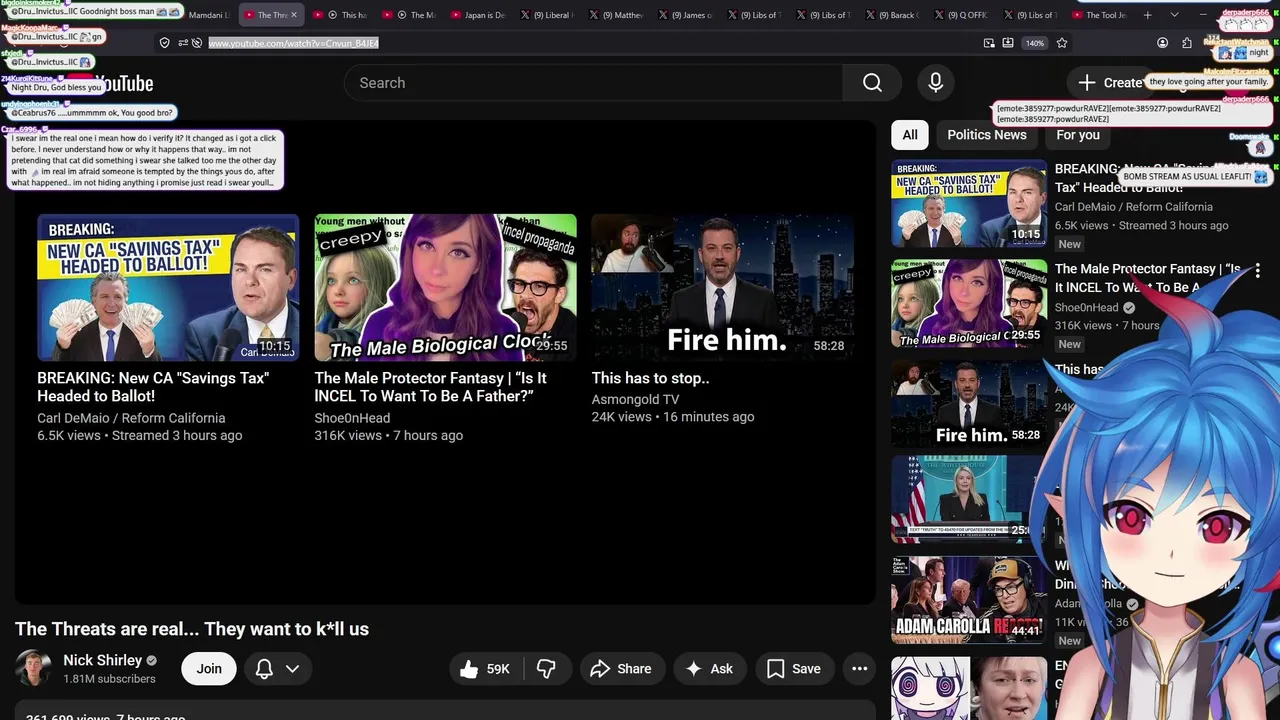Image resolution: width=1280 pixels, height=720 pixels.
Task: Click the video title 'The Threats are real...'
Action: tap(192, 629)
